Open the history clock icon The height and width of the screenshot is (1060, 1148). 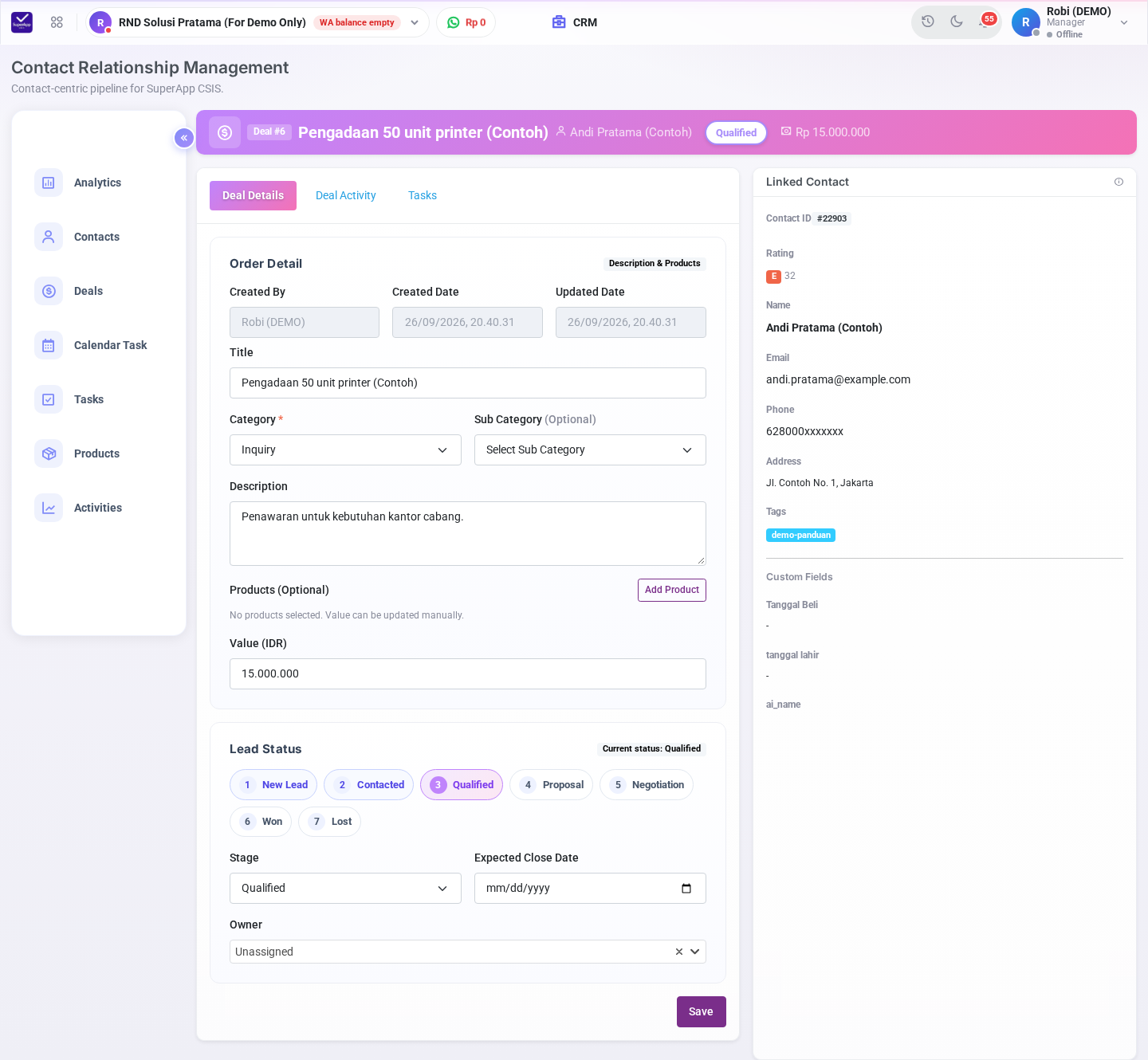click(x=928, y=22)
